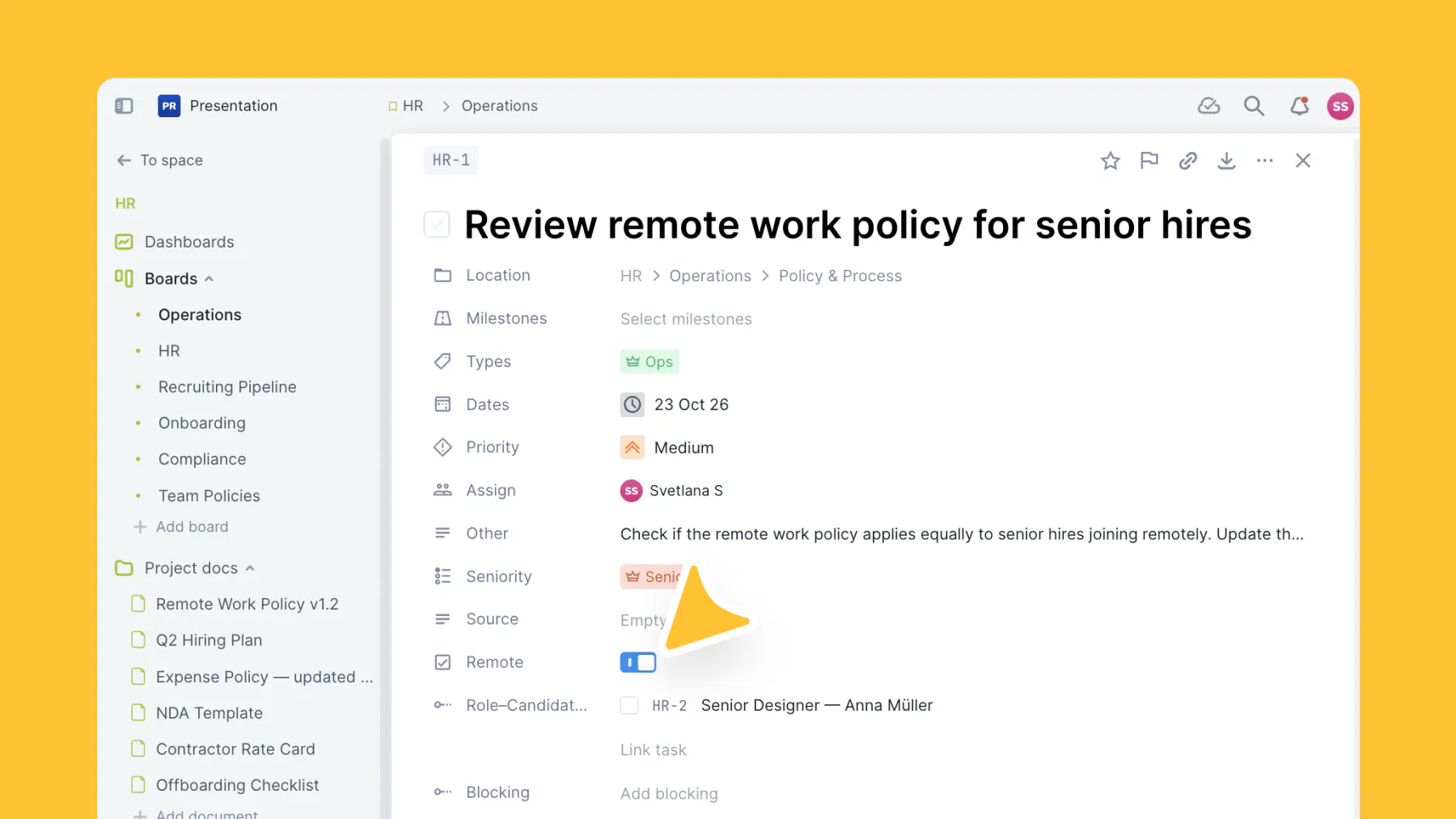
Task: Star this task as favorite
Action: [x=1111, y=161]
